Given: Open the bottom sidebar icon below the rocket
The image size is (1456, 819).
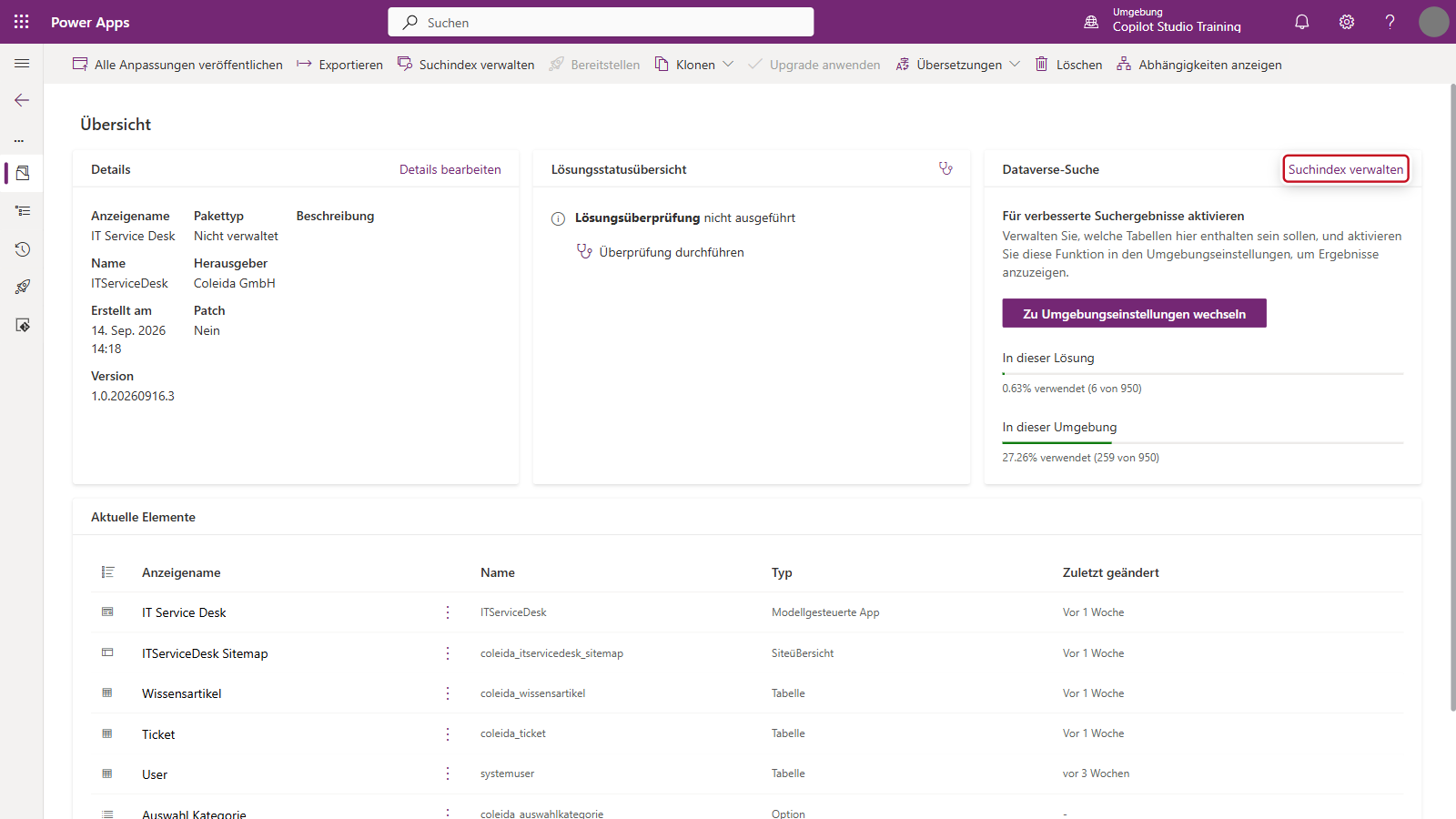Looking at the screenshot, I should (x=23, y=325).
